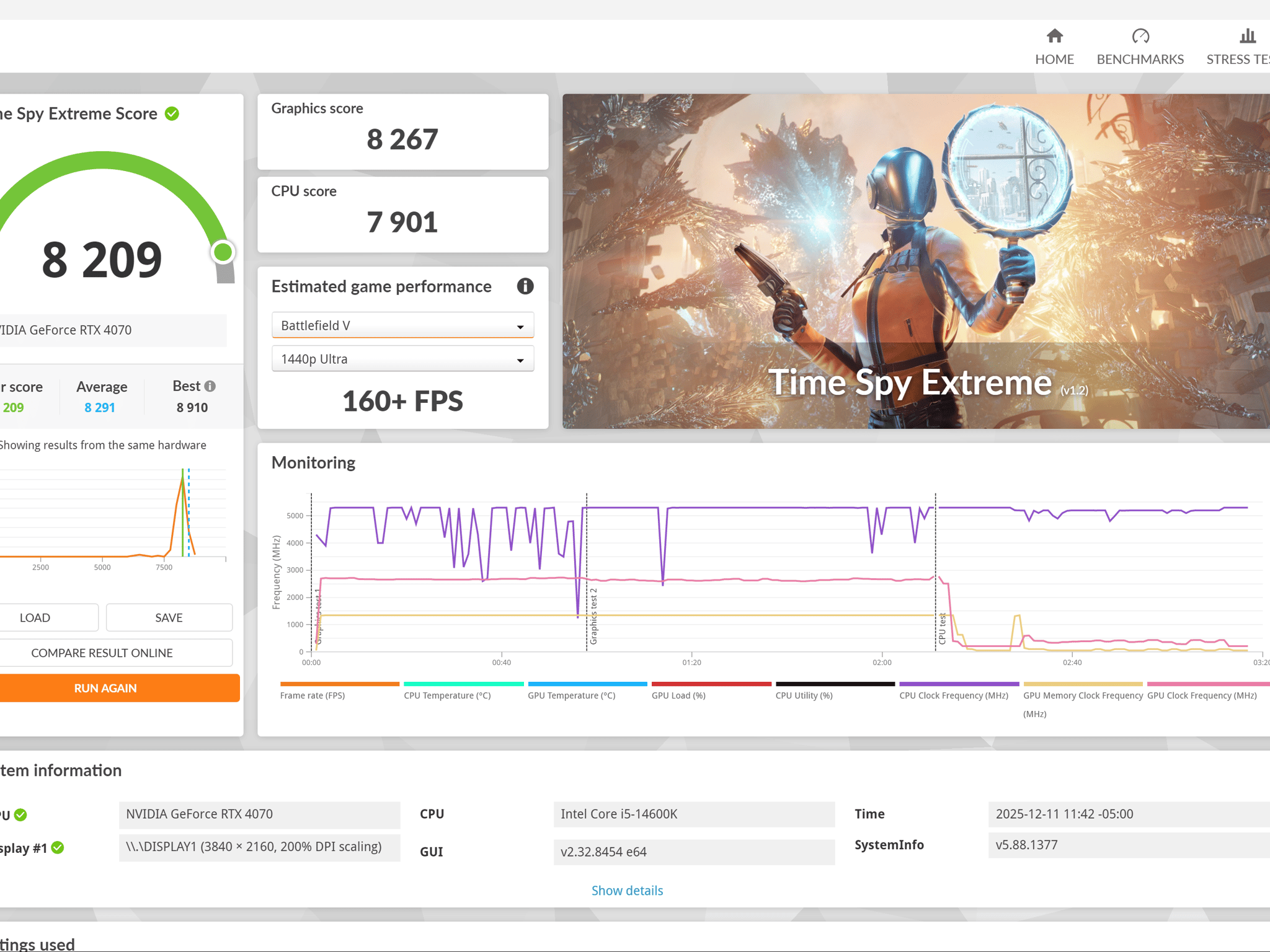1270x952 pixels.
Task: Click the Graphics score value 8 267
Action: point(402,139)
